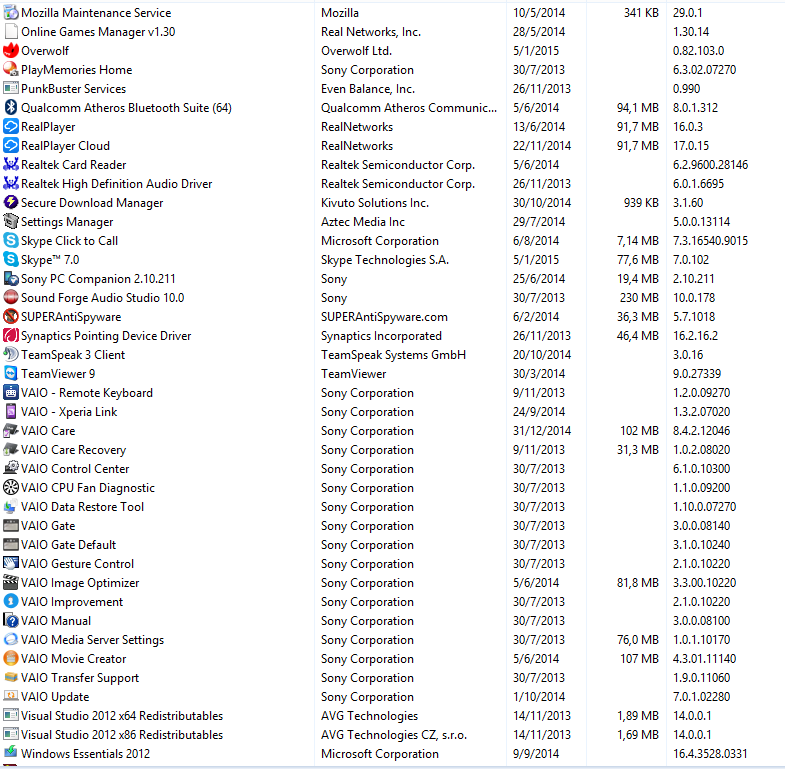Screen dimensions: 785x769
Task: Click publisher Even Balance, Inc.
Action: click(368, 89)
